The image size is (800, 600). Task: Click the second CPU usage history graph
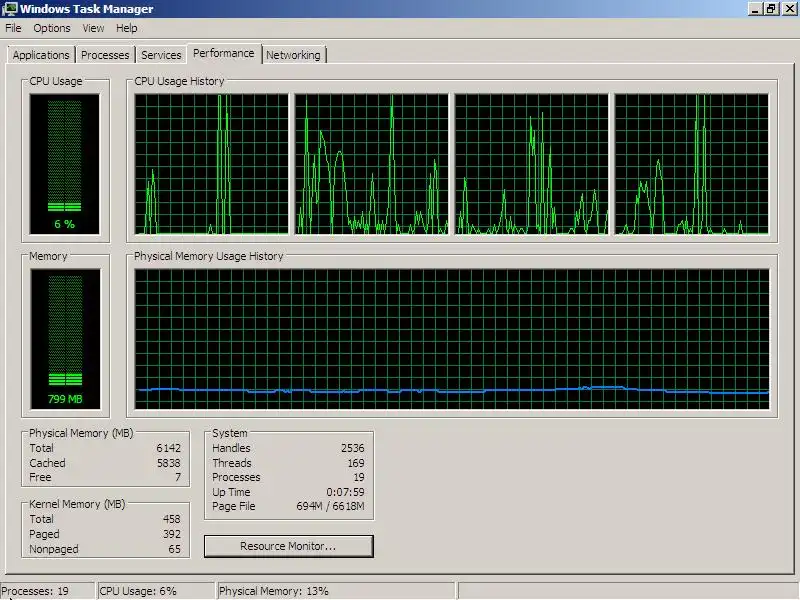(371, 164)
